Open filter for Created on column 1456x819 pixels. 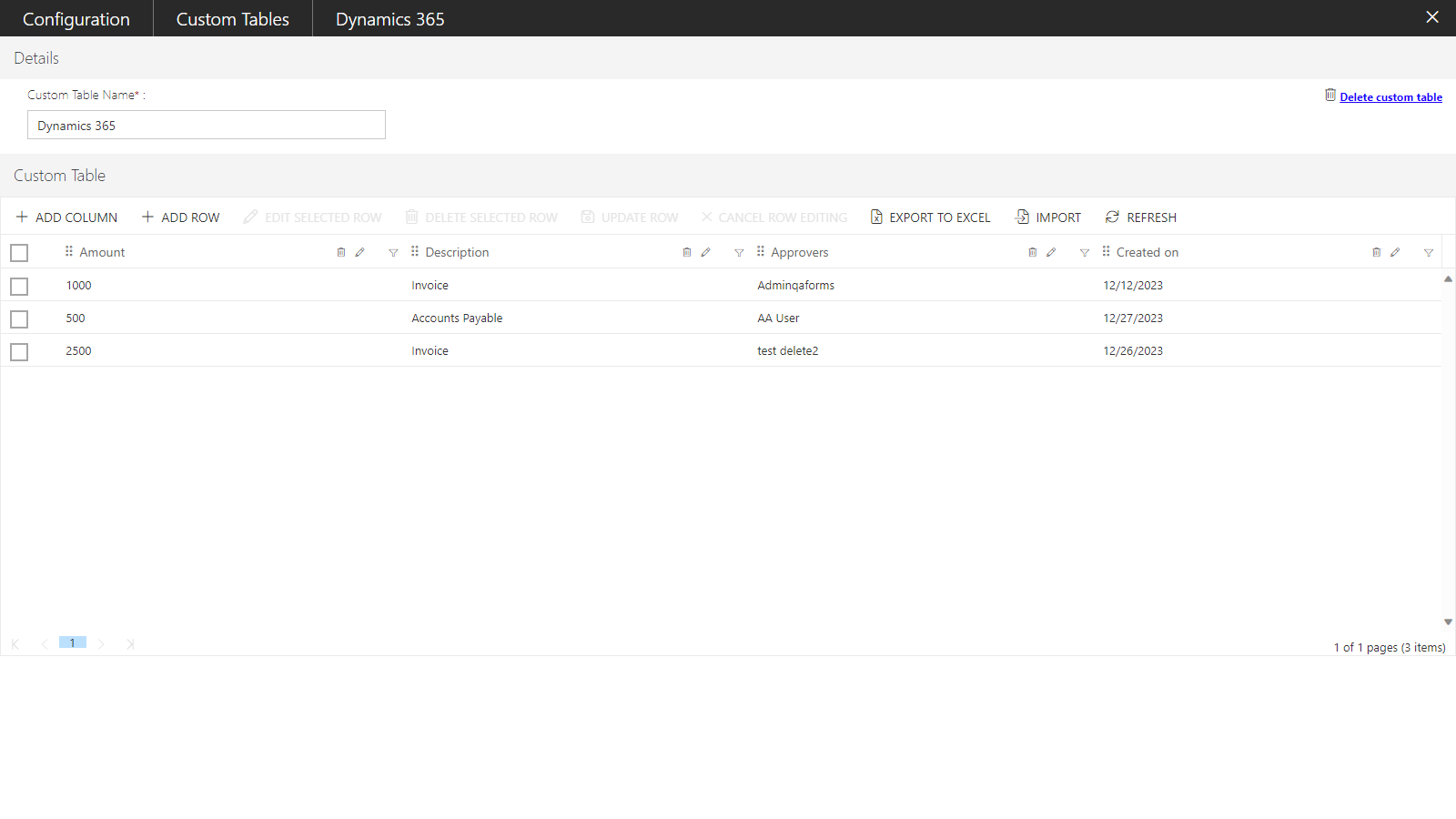pyautogui.click(x=1429, y=253)
